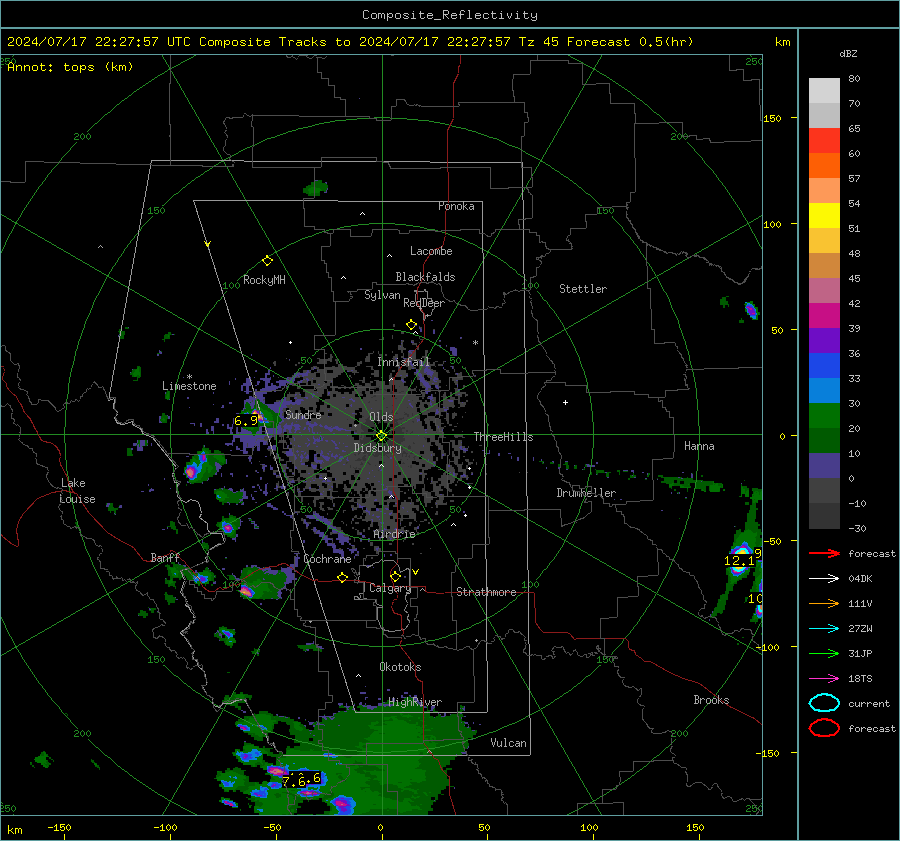Click the Okotoks label
Image resolution: width=900 pixels, height=841 pixels.
tap(400, 667)
